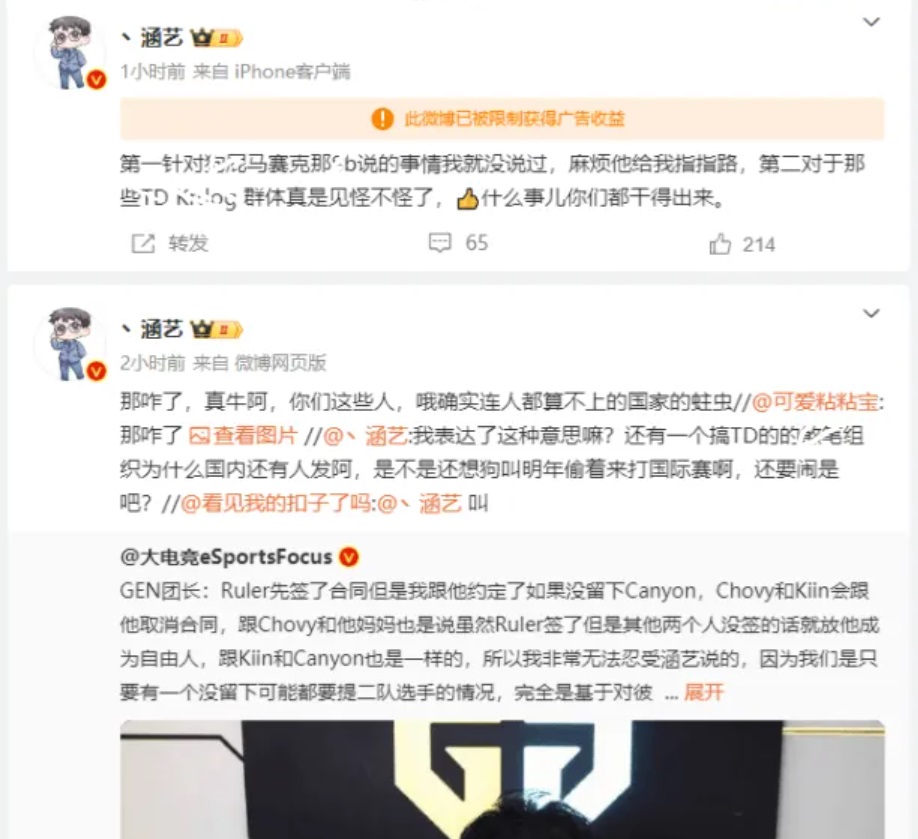Open the @大电竞eSportsFocus profile link

226,556
